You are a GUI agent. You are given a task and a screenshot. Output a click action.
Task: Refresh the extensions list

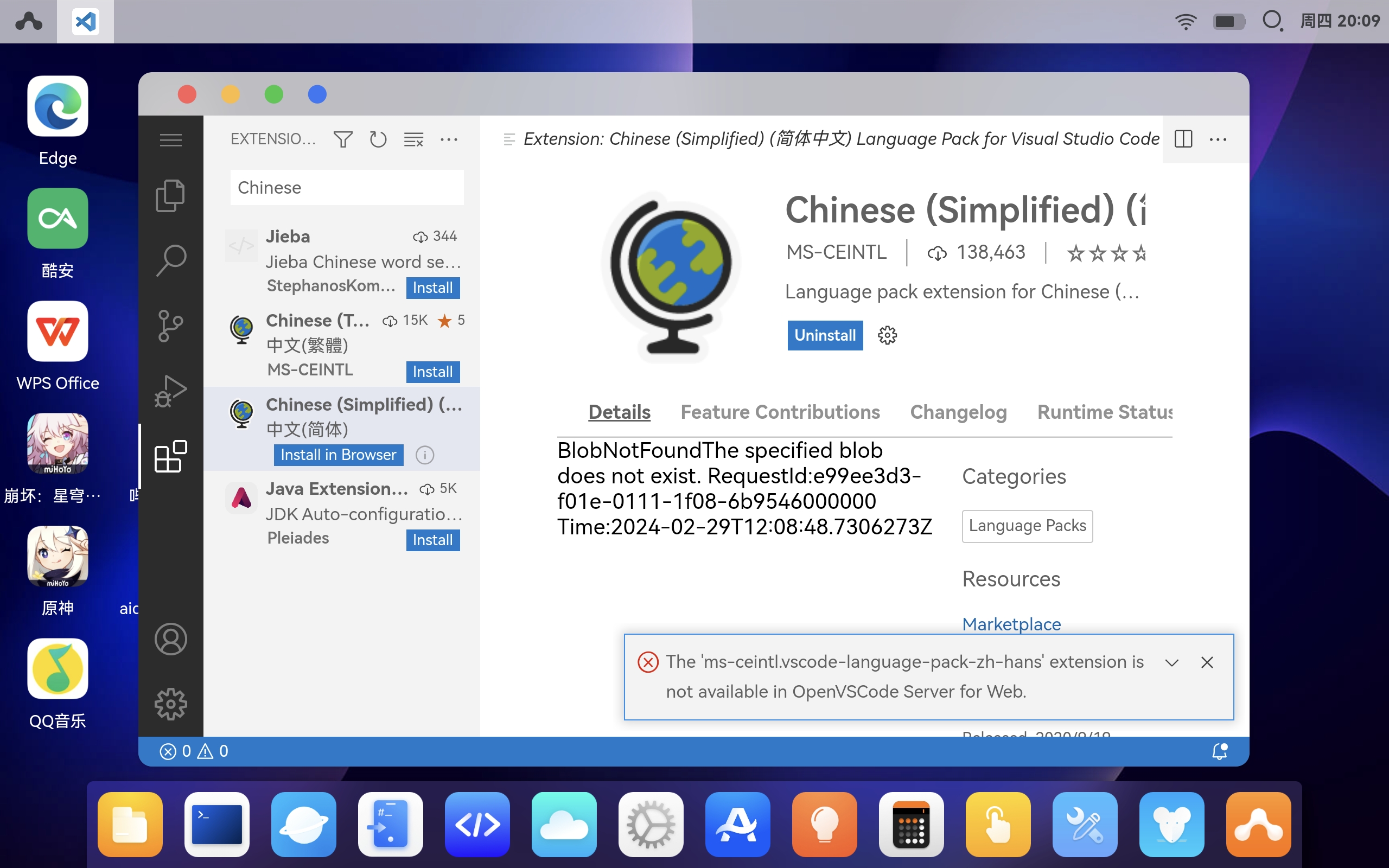click(x=378, y=139)
